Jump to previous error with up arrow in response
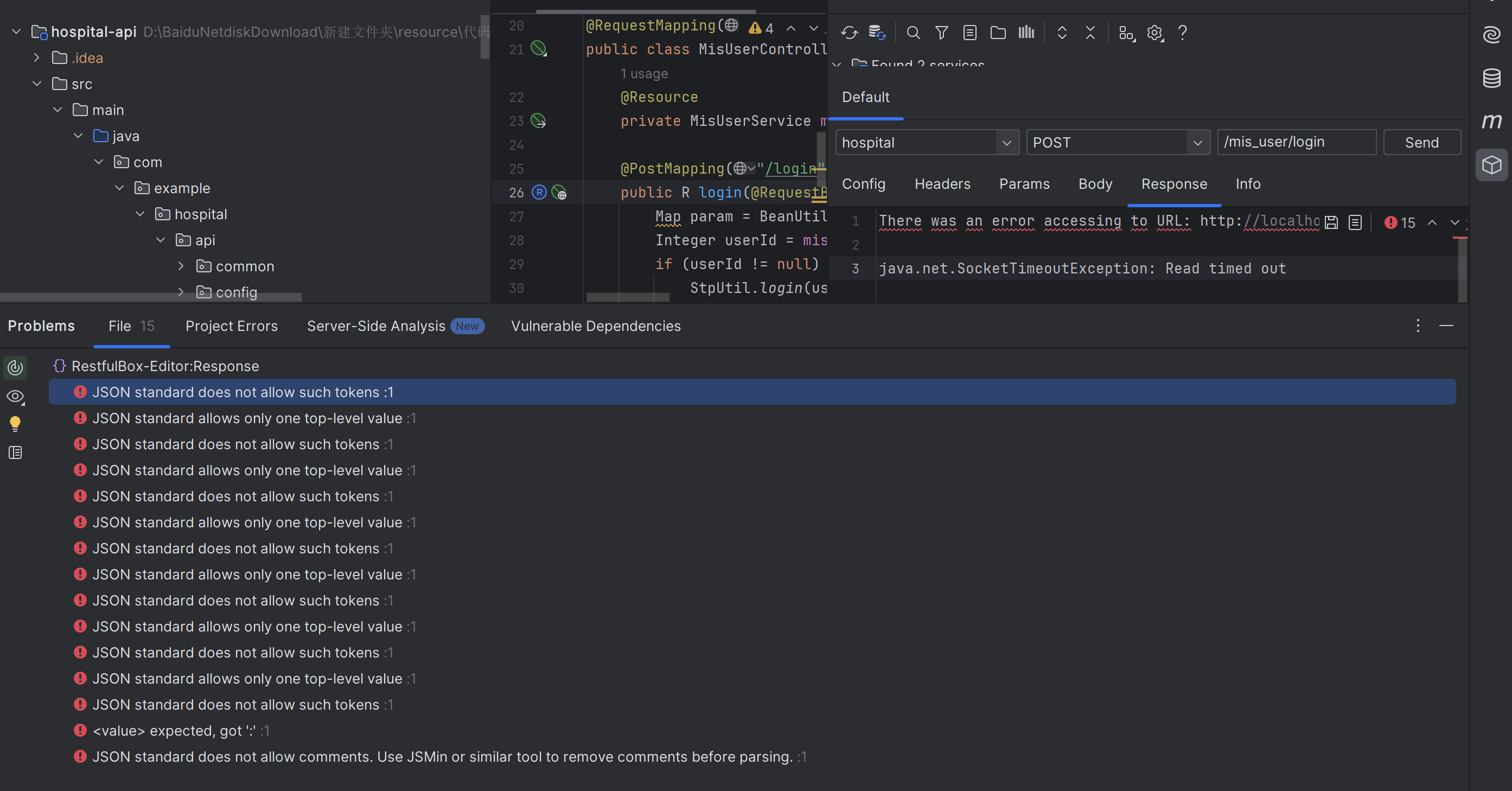Viewport: 1512px width, 791px height. 1432,222
